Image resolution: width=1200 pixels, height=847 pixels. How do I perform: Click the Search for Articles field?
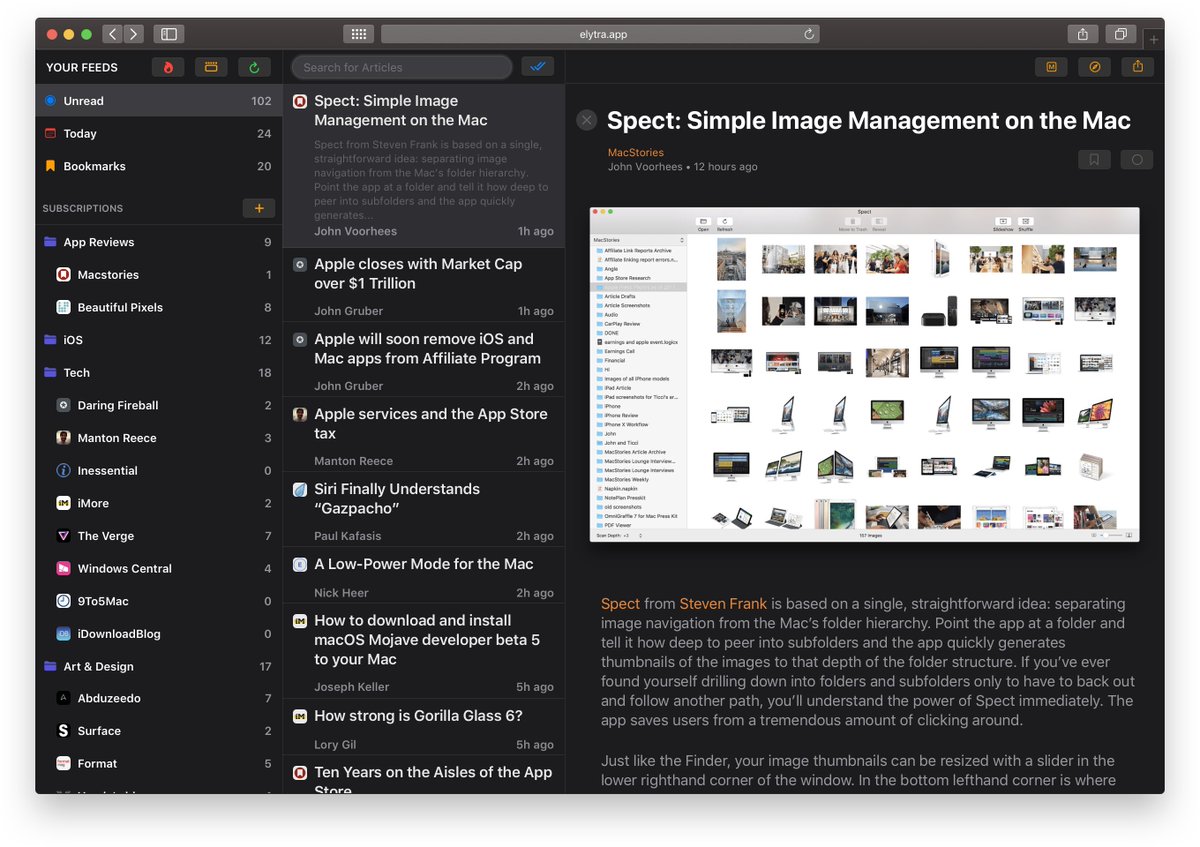coord(402,67)
